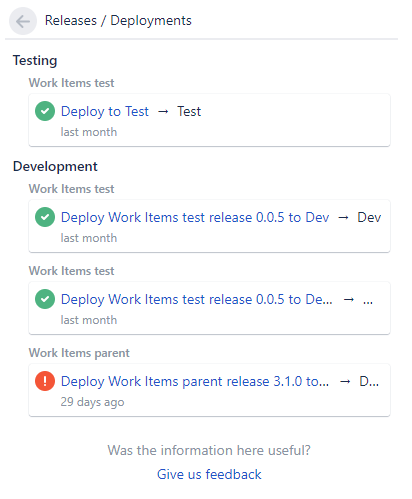Click the Dev environment name after the arrow
The height and width of the screenshot is (499, 412).
tap(369, 217)
